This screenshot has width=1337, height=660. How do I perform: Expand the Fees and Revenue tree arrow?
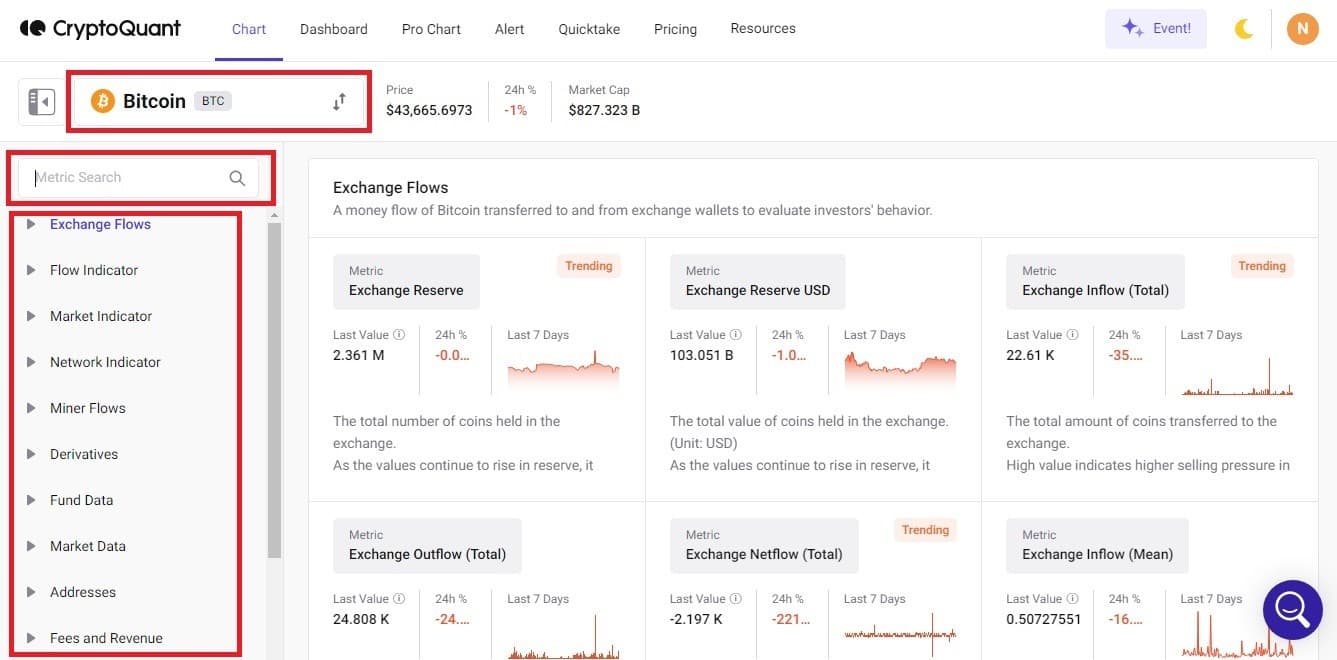pyautogui.click(x=31, y=638)
